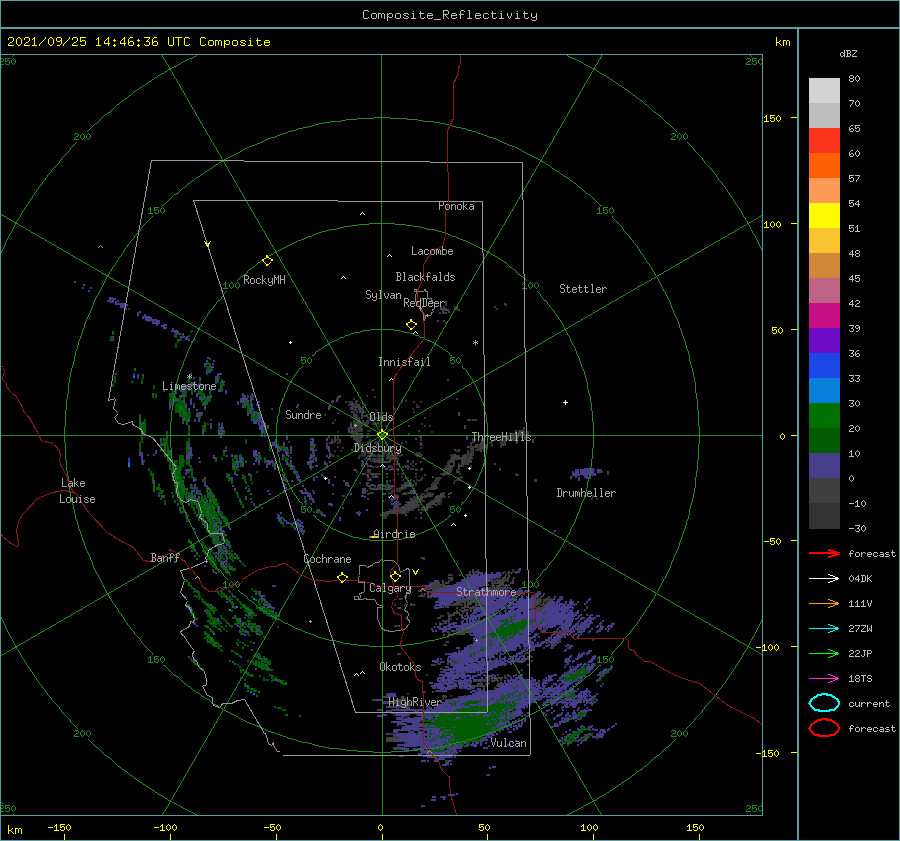Screen dimensions: 900x841
Task: Click the Ponoka city label
Action: click(x=456, y=206)
